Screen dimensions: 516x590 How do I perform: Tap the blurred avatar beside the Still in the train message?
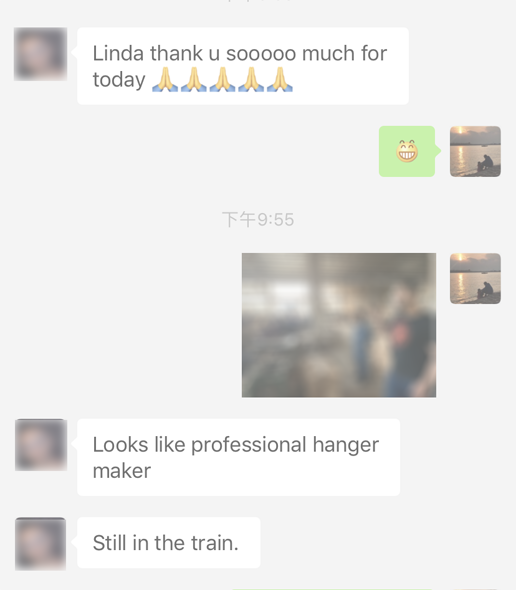pyautogui.click(x=41, y=544)
